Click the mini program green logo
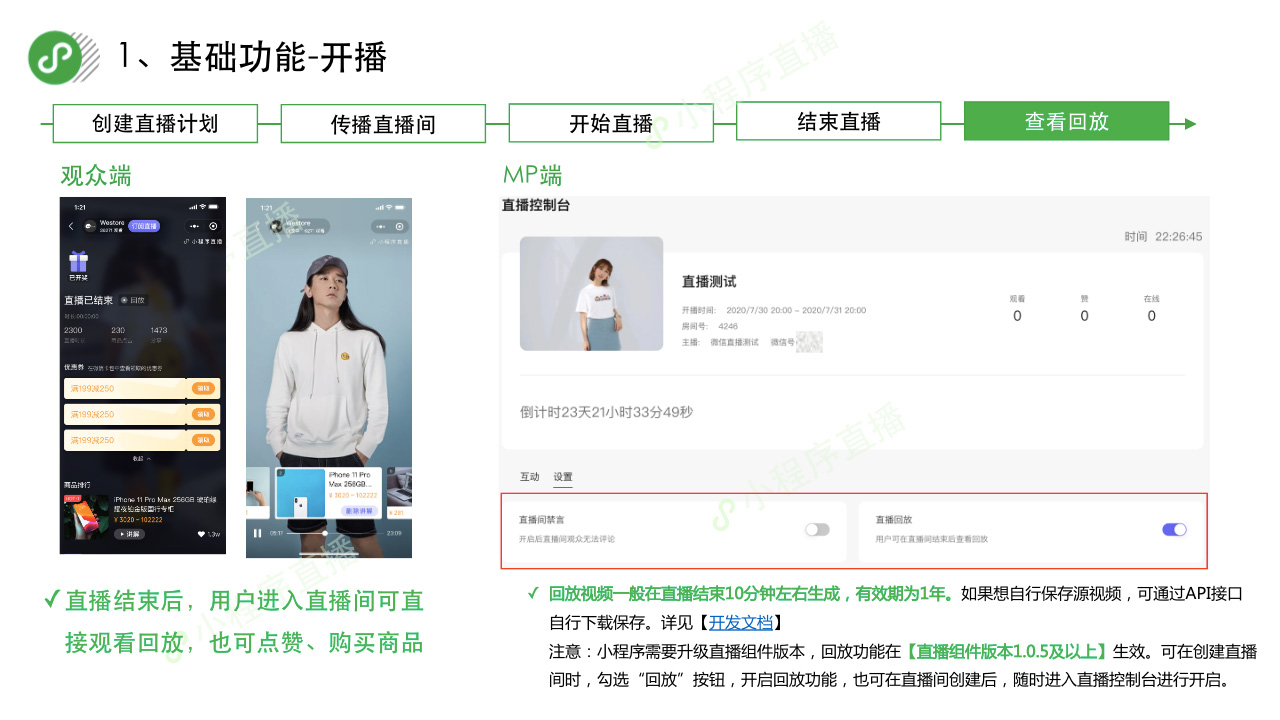Viewport: 1280px width, 720px height. (x=55, y=57)
